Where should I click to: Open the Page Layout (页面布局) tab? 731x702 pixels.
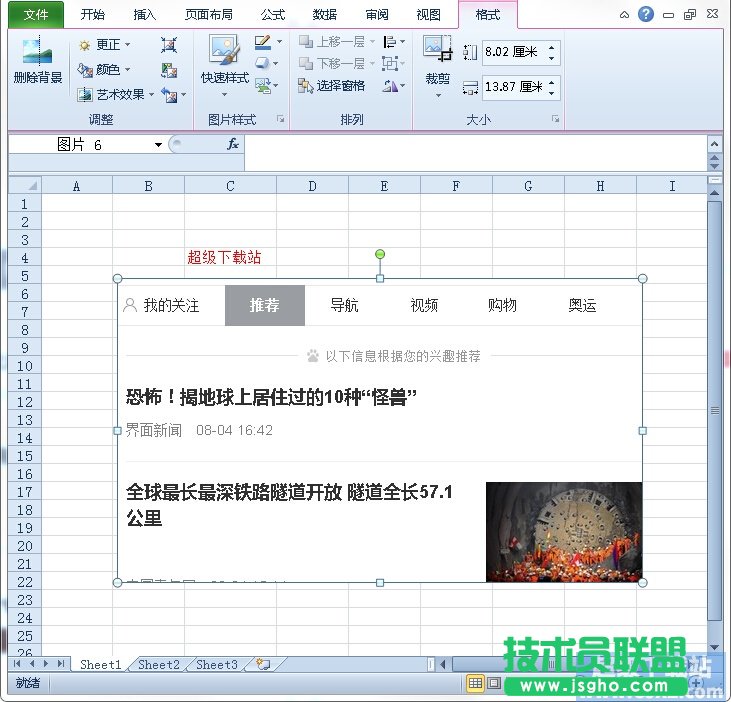coord(209,15)
